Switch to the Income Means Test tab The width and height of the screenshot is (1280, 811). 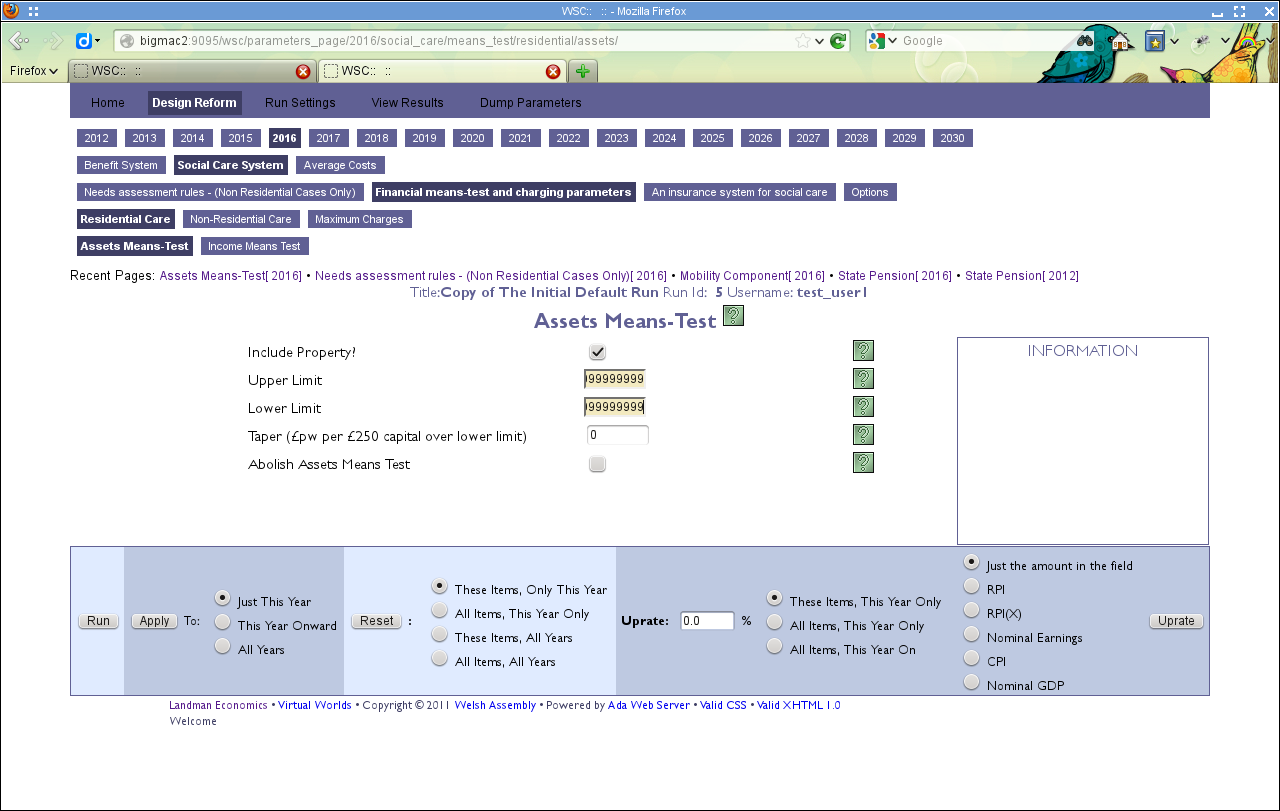254,245
